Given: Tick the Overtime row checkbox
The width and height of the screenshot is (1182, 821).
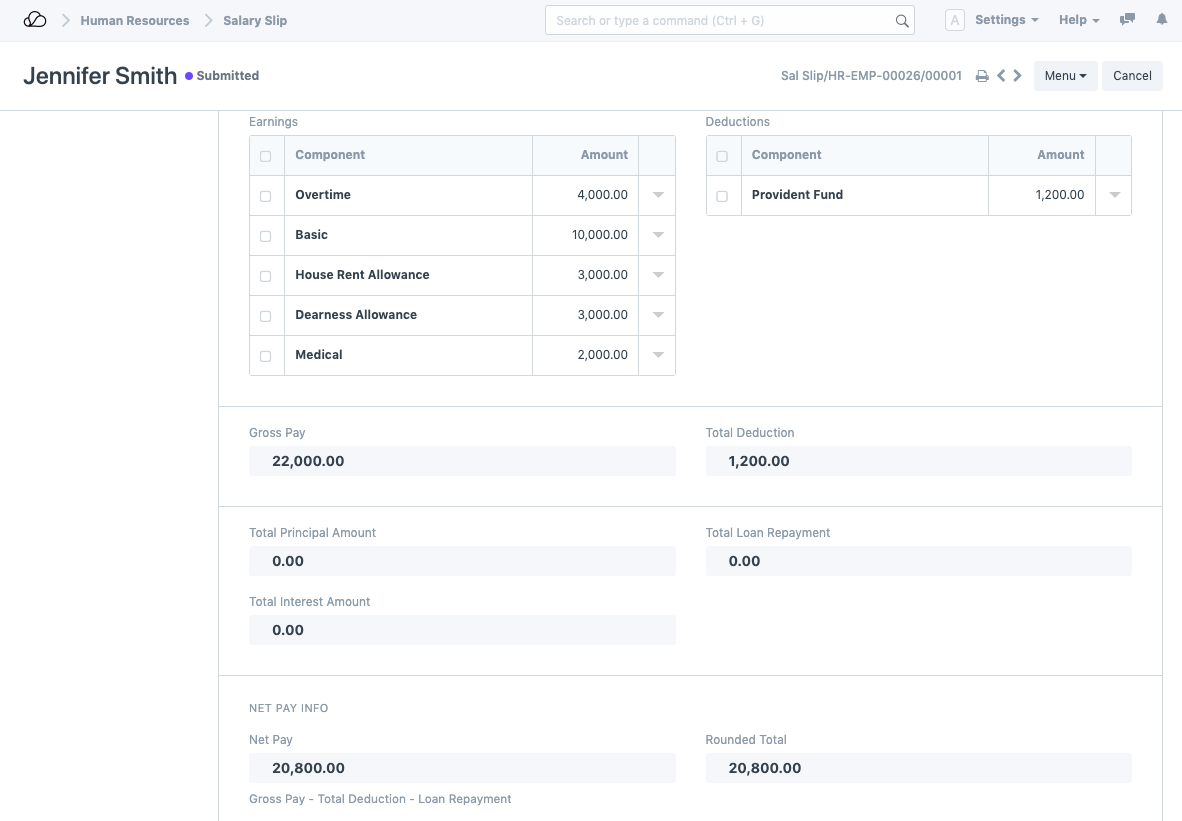Looking at the screenshot, I should pyautogui.click(x=265, y=196).
